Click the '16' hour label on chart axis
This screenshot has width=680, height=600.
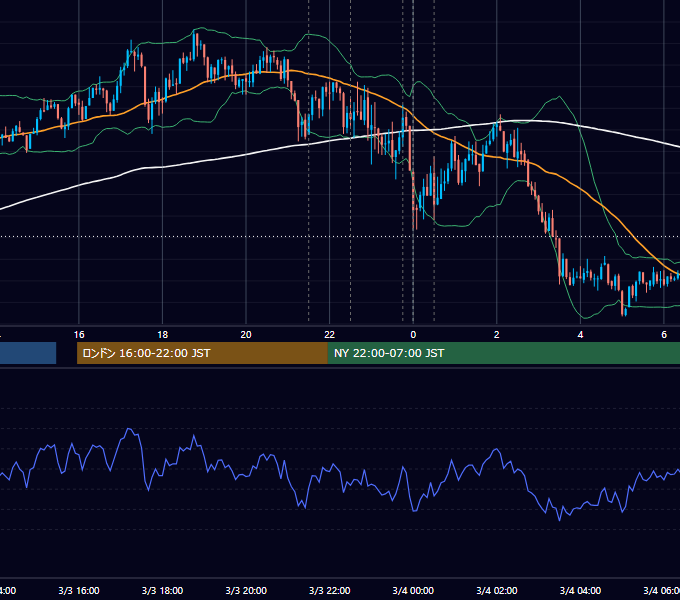(x=79, y=335)
